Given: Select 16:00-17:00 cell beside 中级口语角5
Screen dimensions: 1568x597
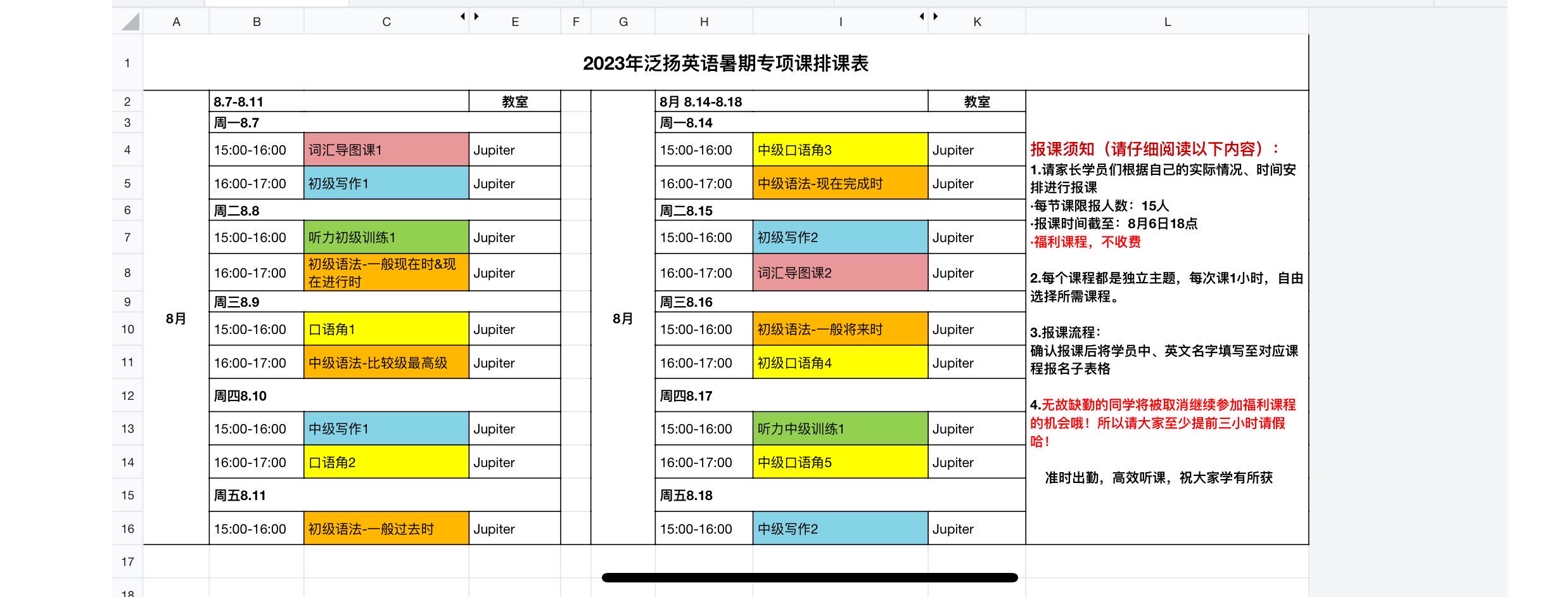Looking at the screenshot, I should pos(704,462).
